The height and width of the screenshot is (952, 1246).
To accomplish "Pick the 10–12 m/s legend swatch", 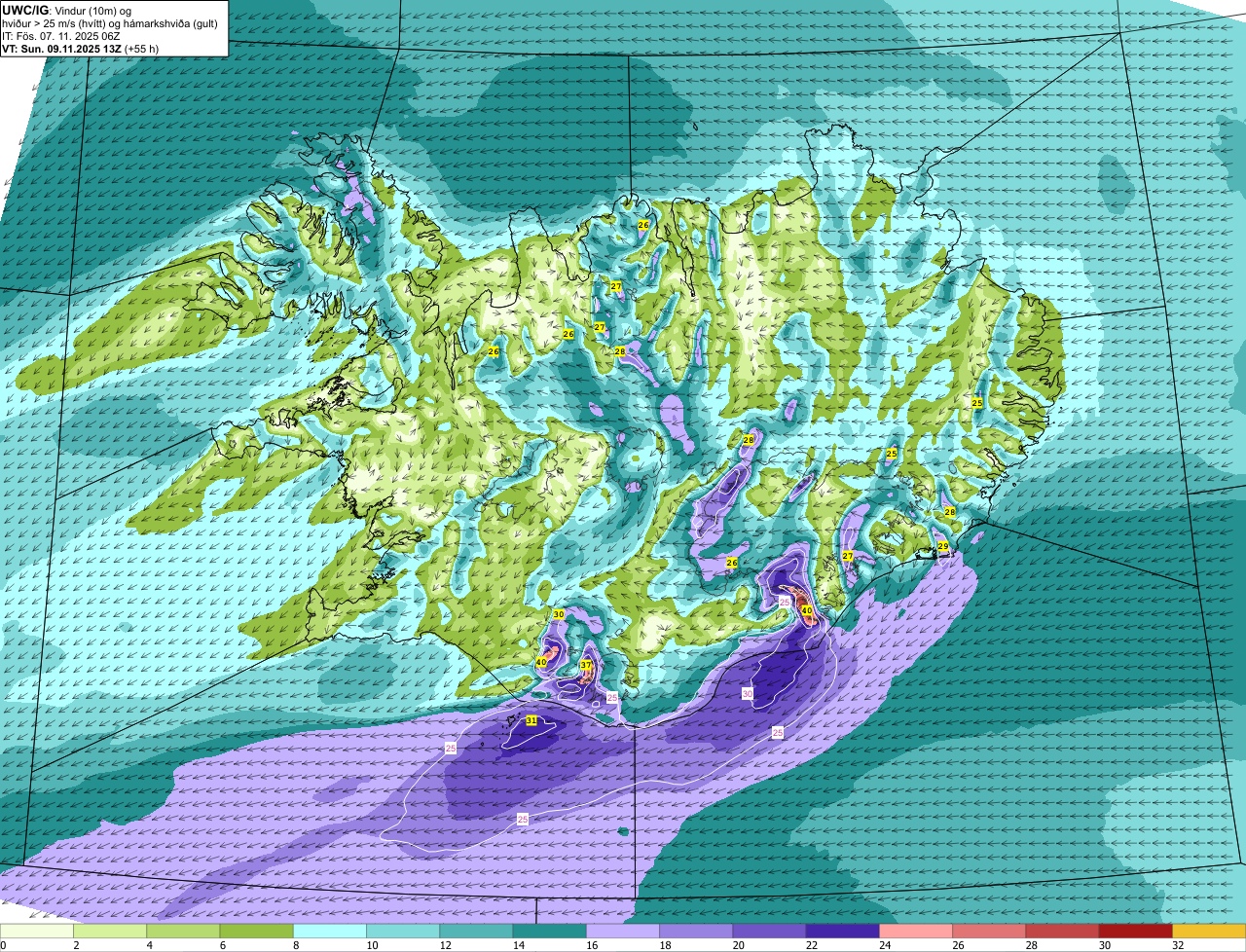I will (403, 932).
